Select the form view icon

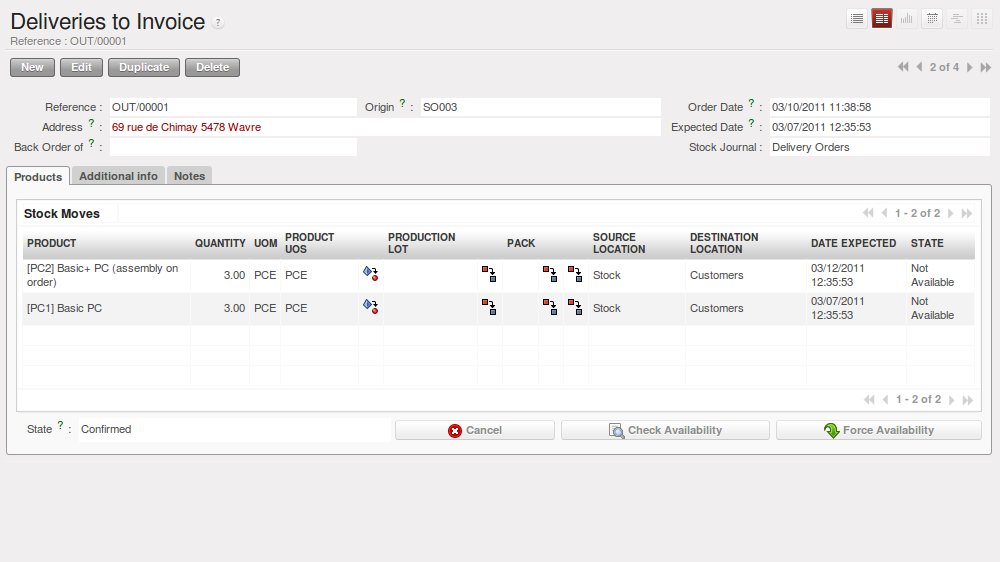(882, 18)
